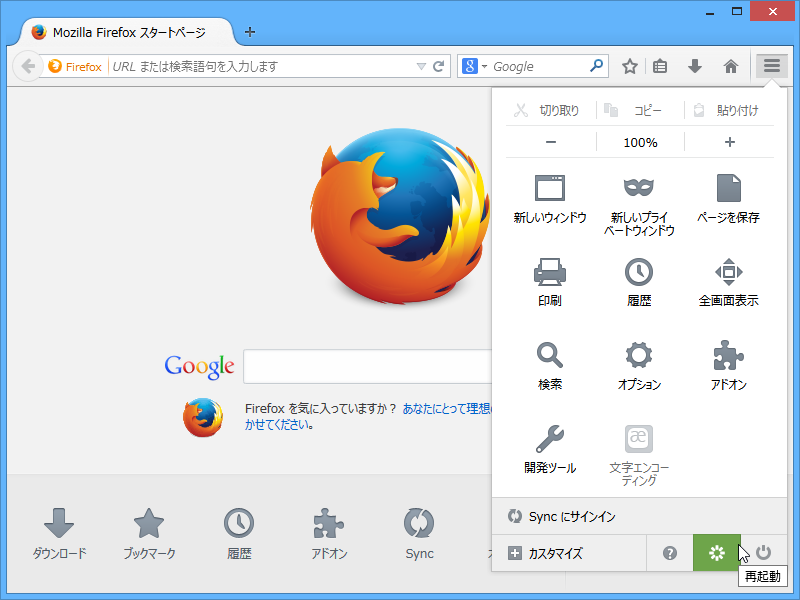The width and height of the screenshot is (800, 600).
Task: Increase zoom with the plus control
Action: pos(728,142)
